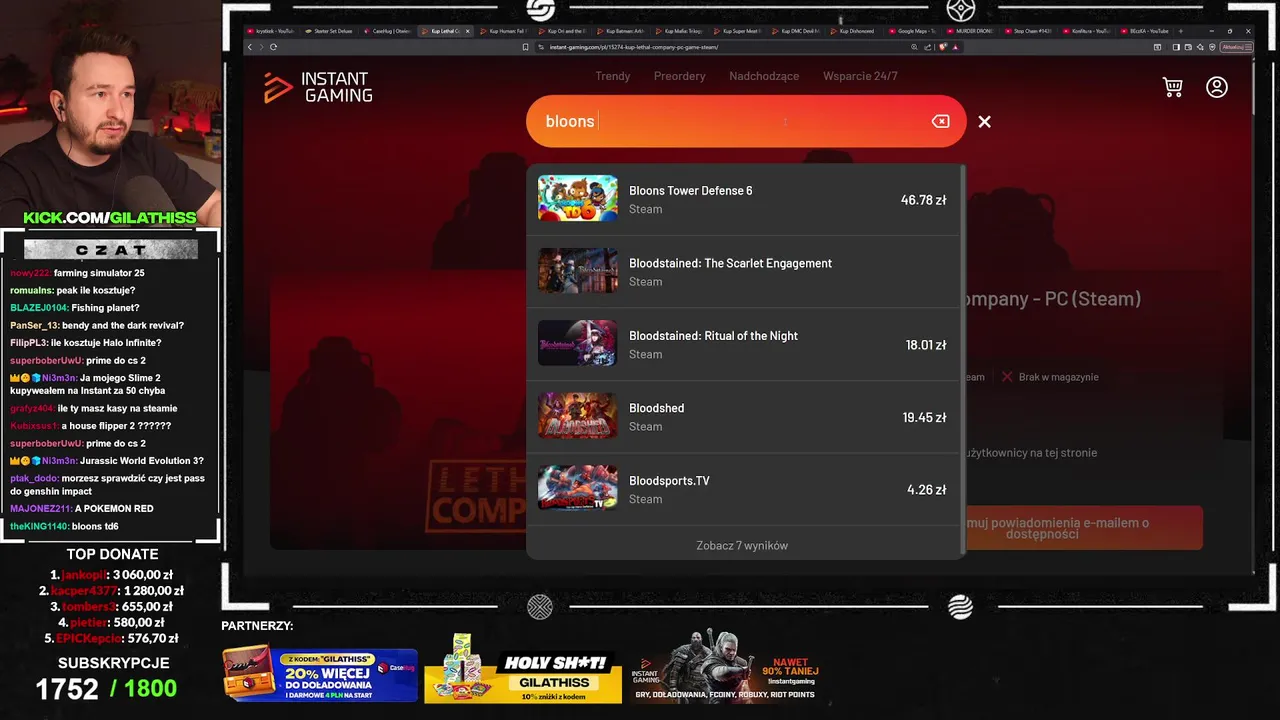1280x720 pixels.
Task: Click Bloodstained Ritual of the Night thumbnail
Action: pos(578,343)
